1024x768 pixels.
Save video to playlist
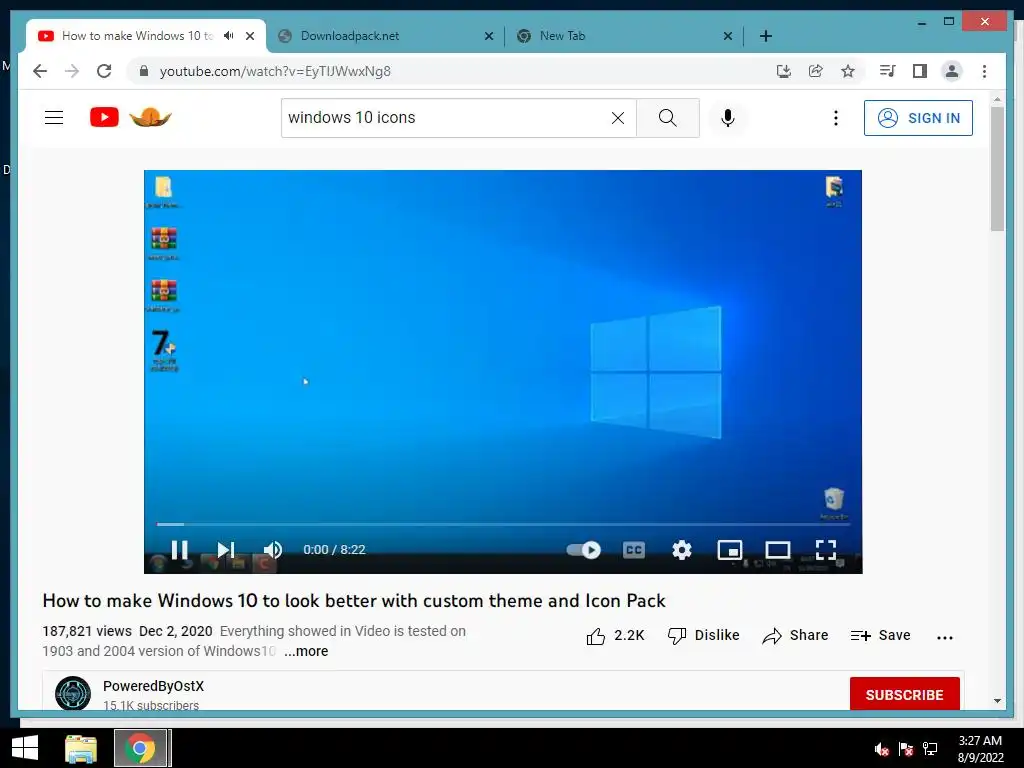(x=880, y=635)
